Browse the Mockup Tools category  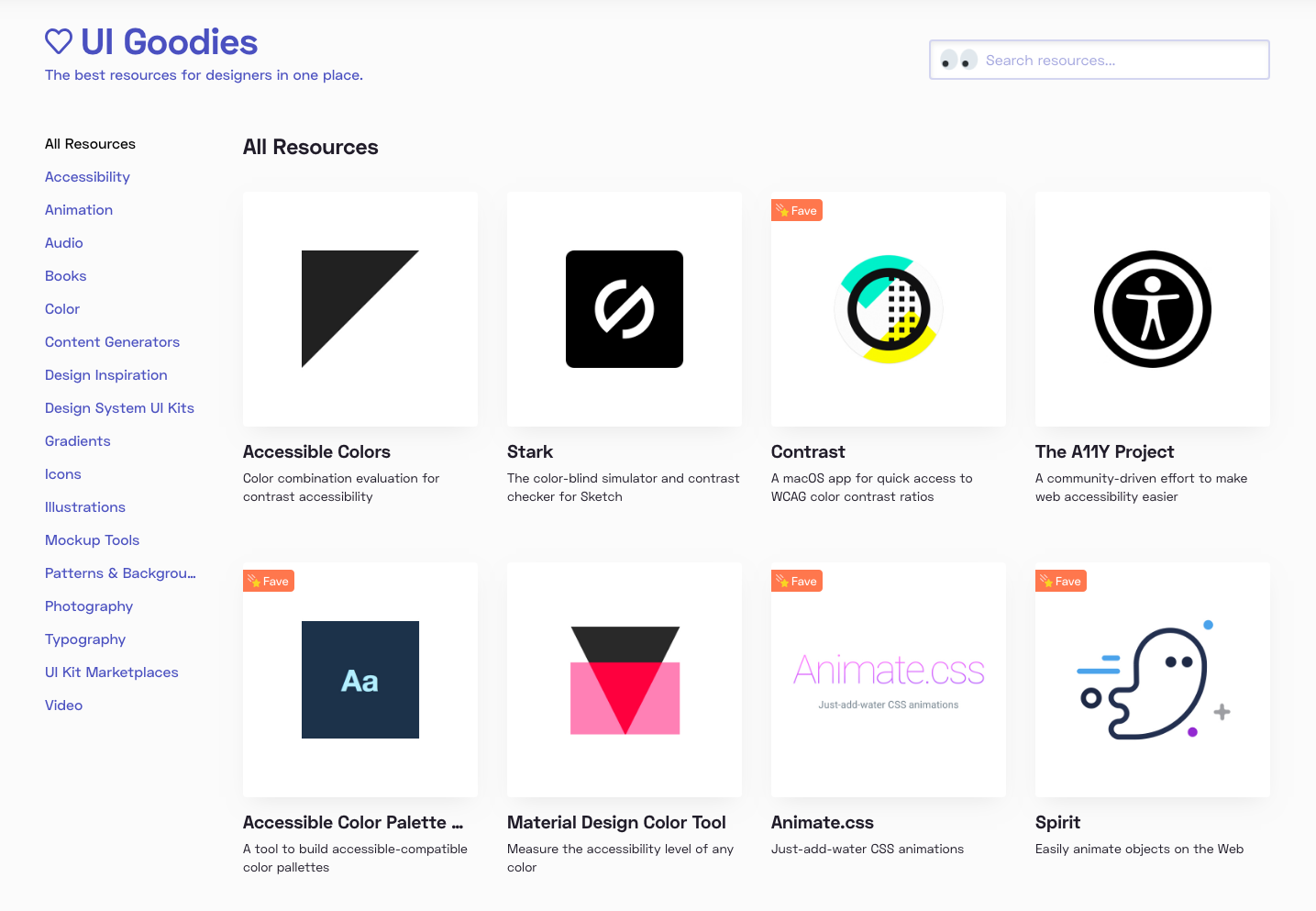pos(92,540)
